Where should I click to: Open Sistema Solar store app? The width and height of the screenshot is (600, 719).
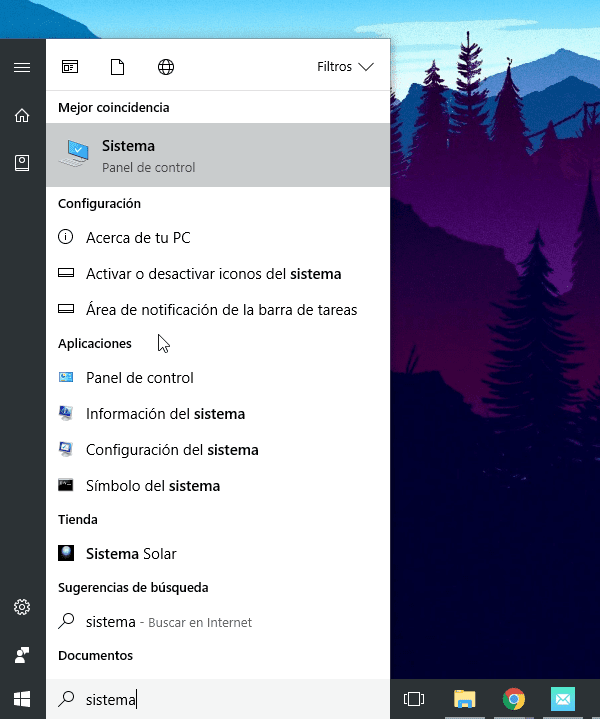[131, 554]
